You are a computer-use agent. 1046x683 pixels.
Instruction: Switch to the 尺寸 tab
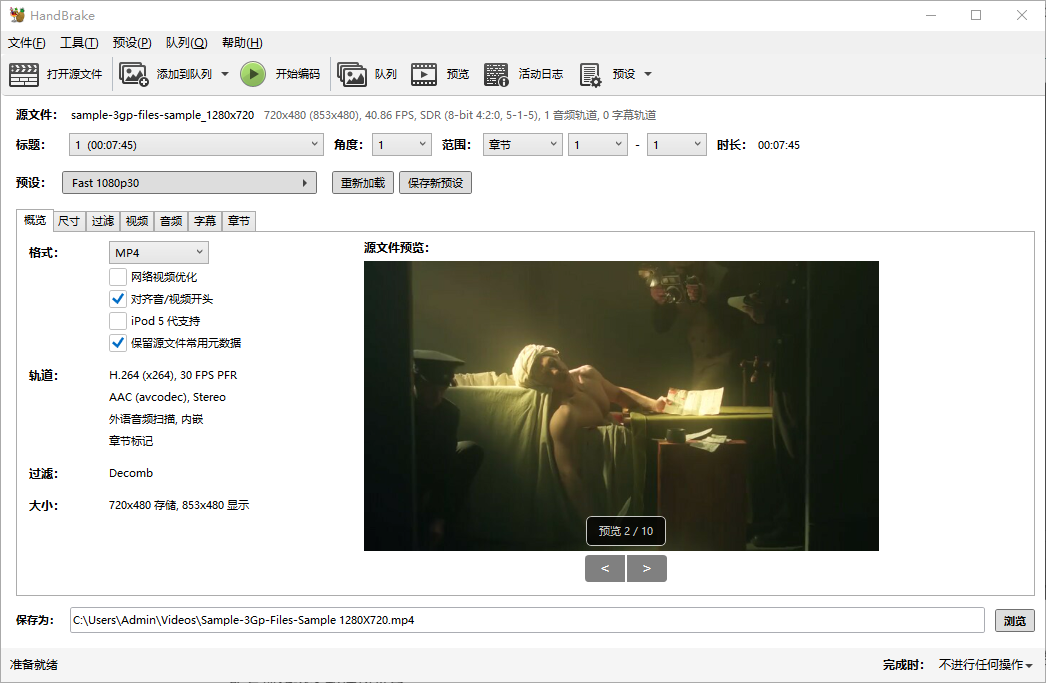tap(69, 221)
